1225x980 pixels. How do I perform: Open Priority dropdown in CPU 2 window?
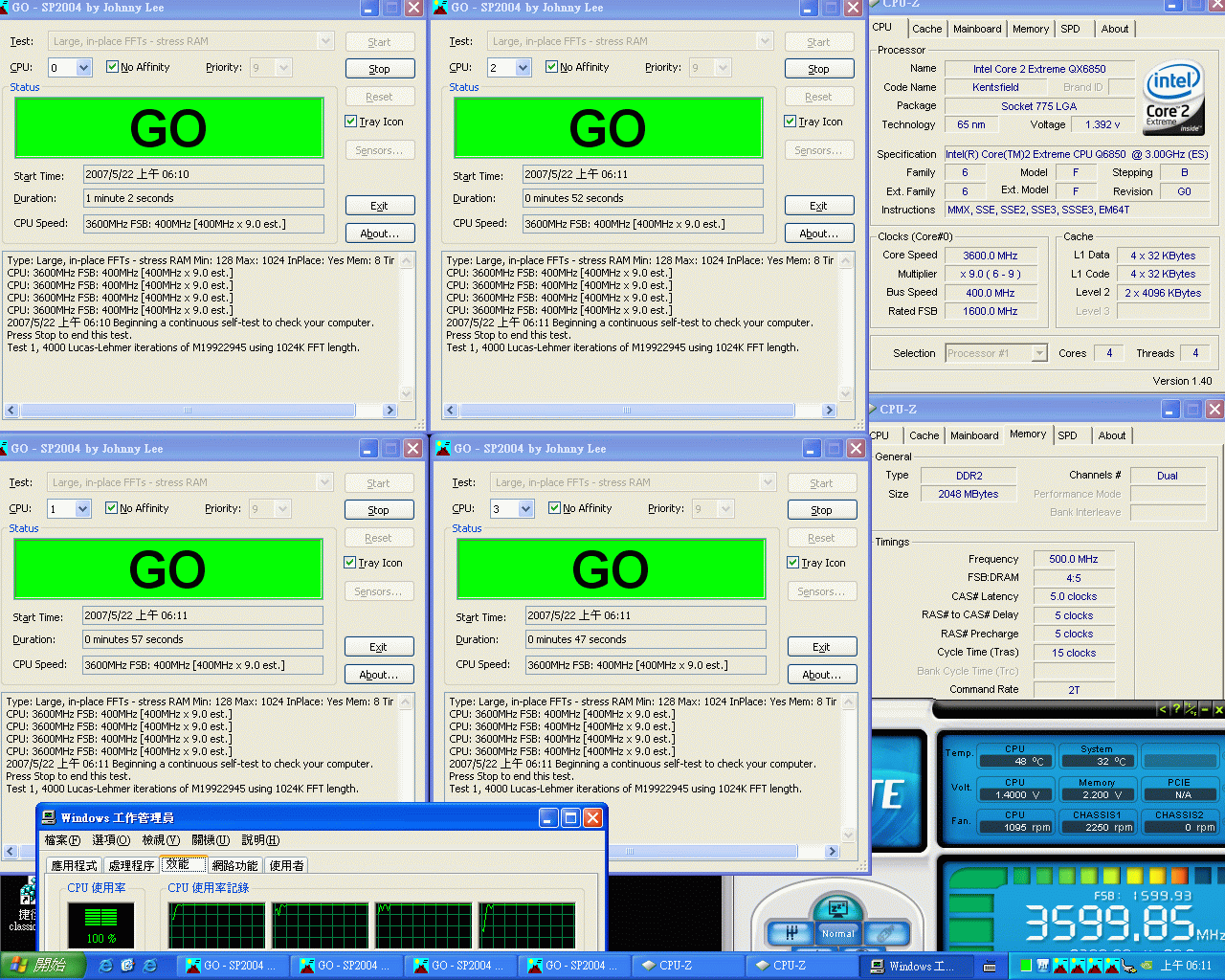click(724, 68)
